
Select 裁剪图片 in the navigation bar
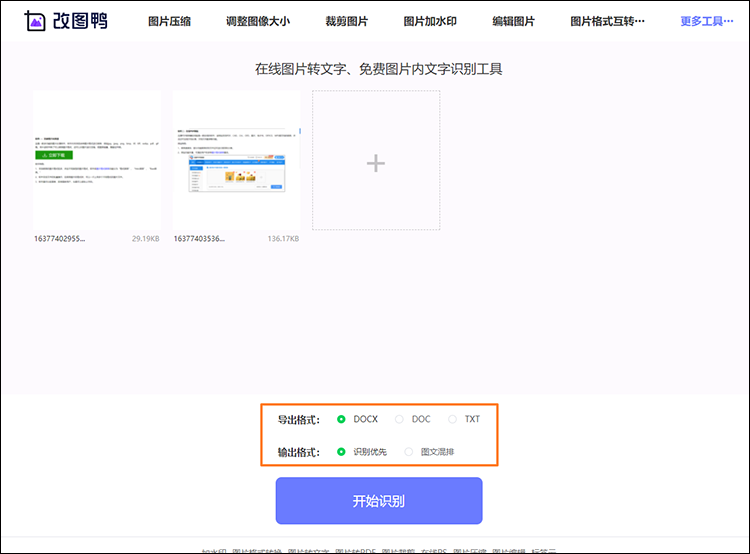pyautogui.click(x=345, y=21)
